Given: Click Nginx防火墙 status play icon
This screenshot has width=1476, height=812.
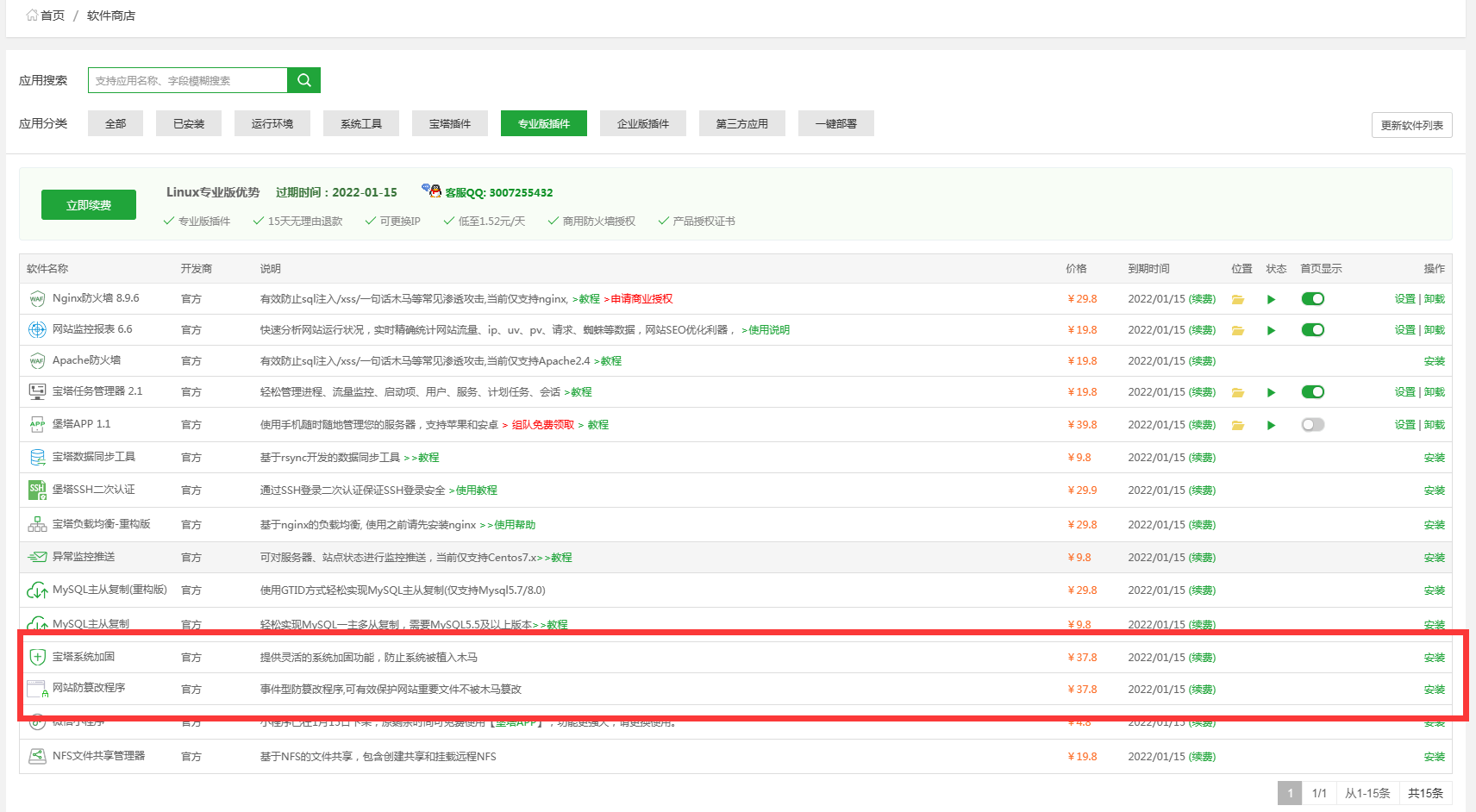Looking at the screenshot, I should [x=1271, y=299].
